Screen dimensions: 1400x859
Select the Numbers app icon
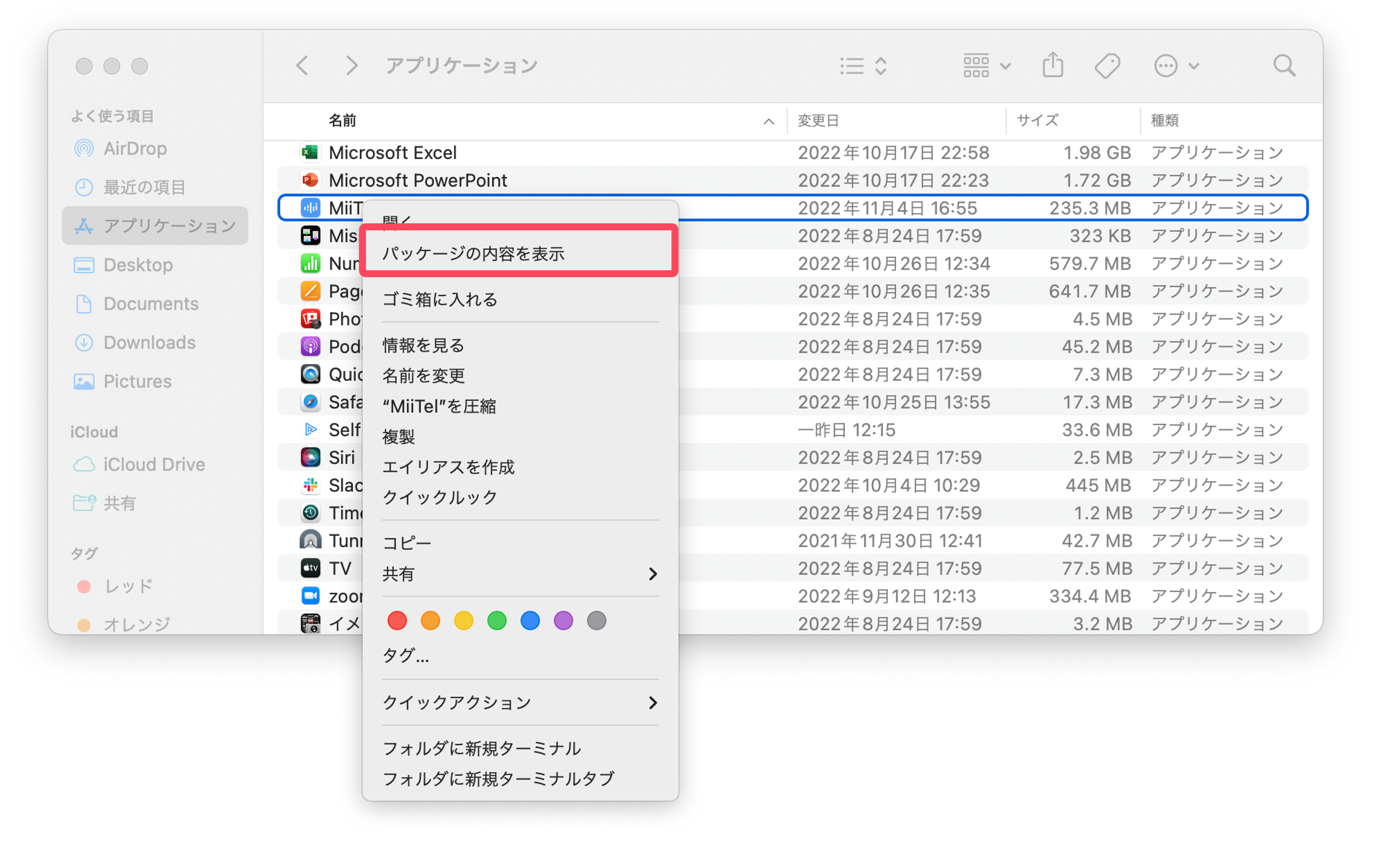(310, 263)
